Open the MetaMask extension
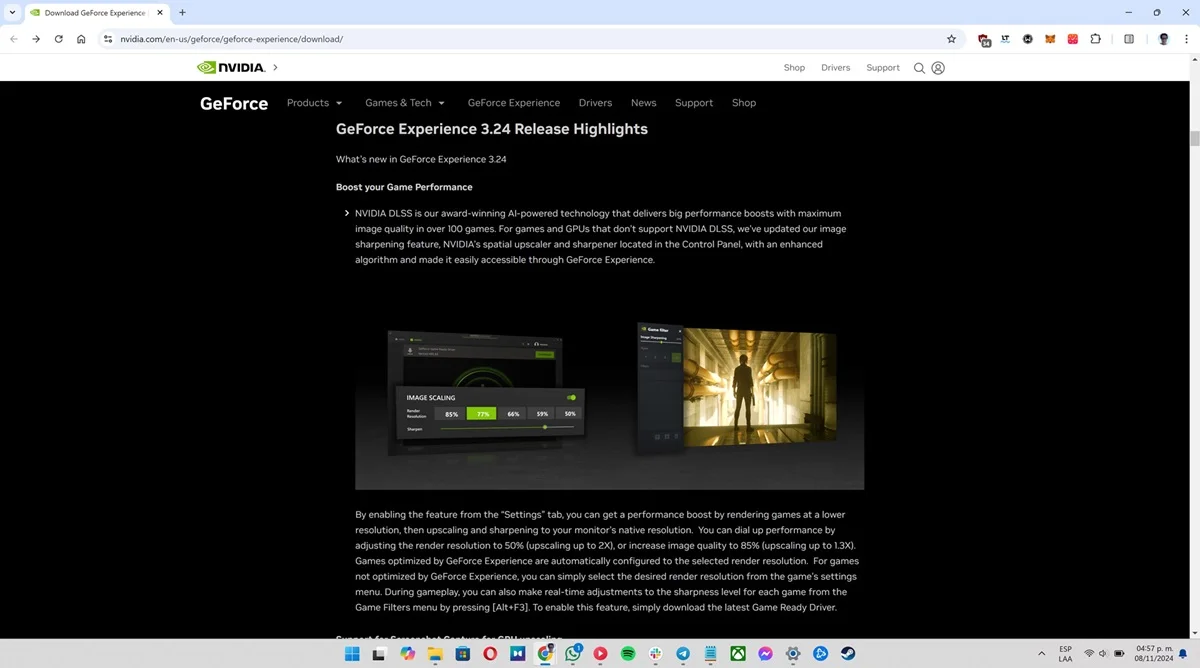This screenshot has width=1200, height=668. click(x=1049, y=39)
